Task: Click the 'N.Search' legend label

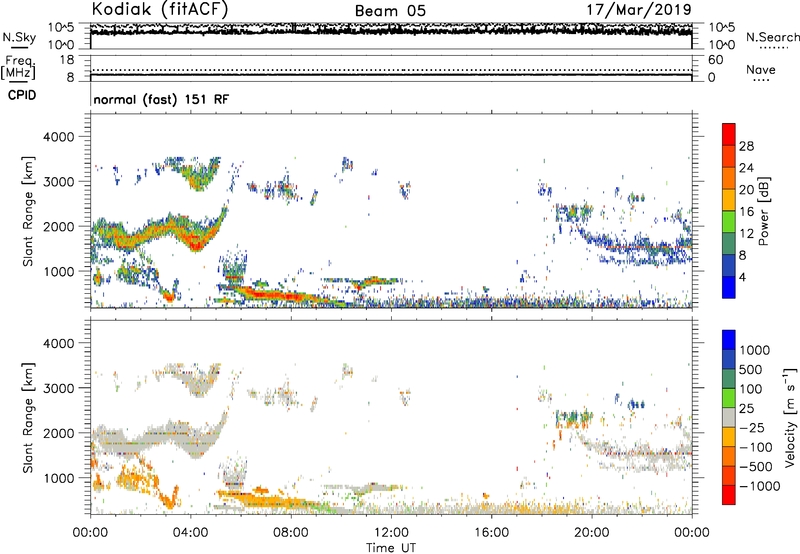Action: click(772, 37)
